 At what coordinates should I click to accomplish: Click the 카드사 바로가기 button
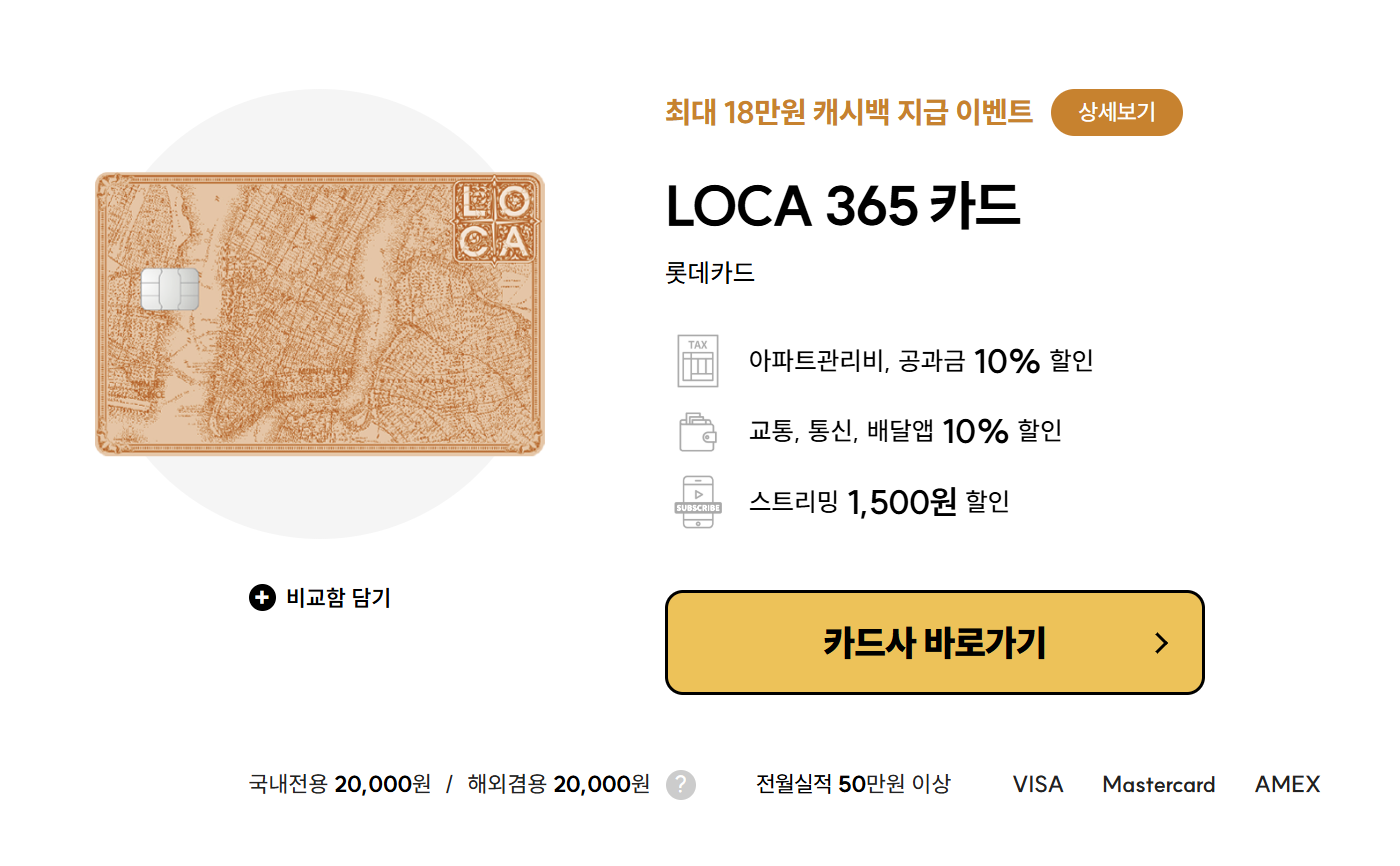click(x=934, y=643)
